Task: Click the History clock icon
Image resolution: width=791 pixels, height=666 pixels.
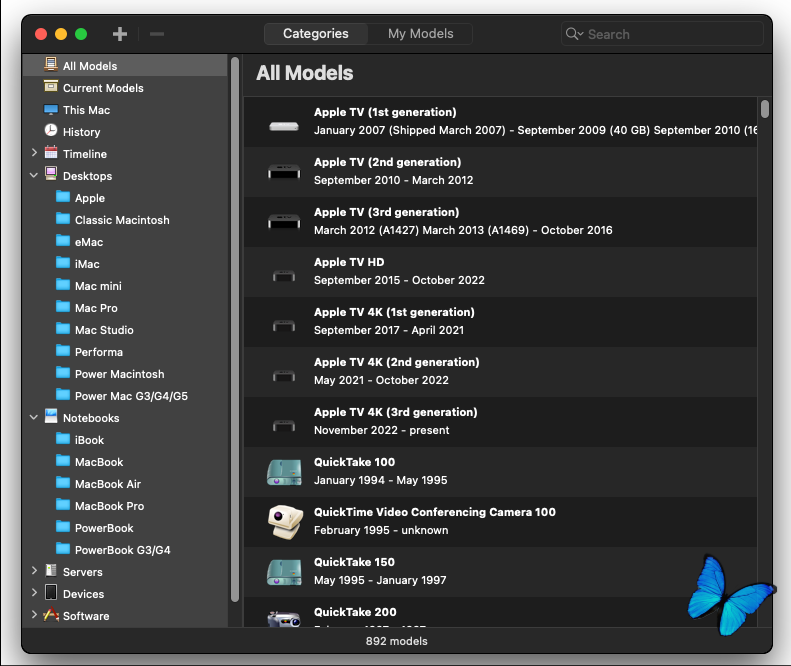Action: 51,131
